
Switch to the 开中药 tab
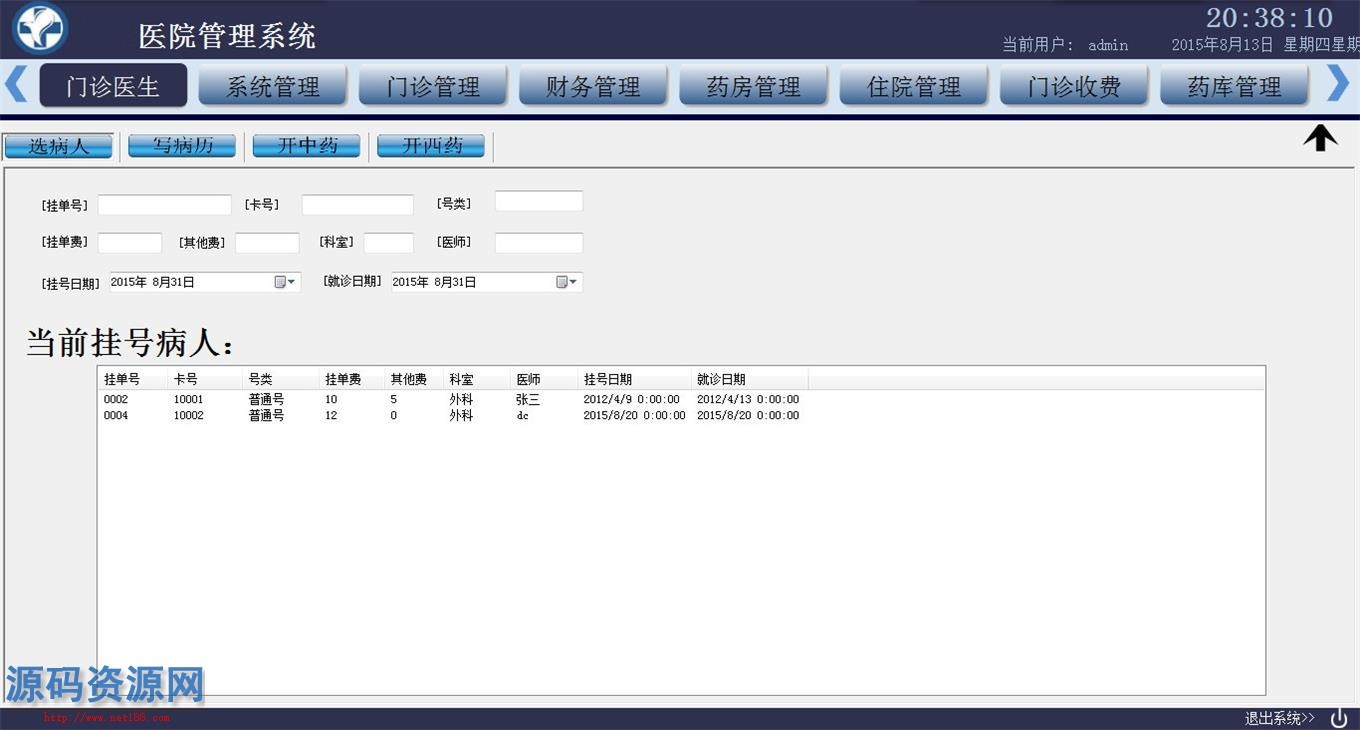click(306, 146)
